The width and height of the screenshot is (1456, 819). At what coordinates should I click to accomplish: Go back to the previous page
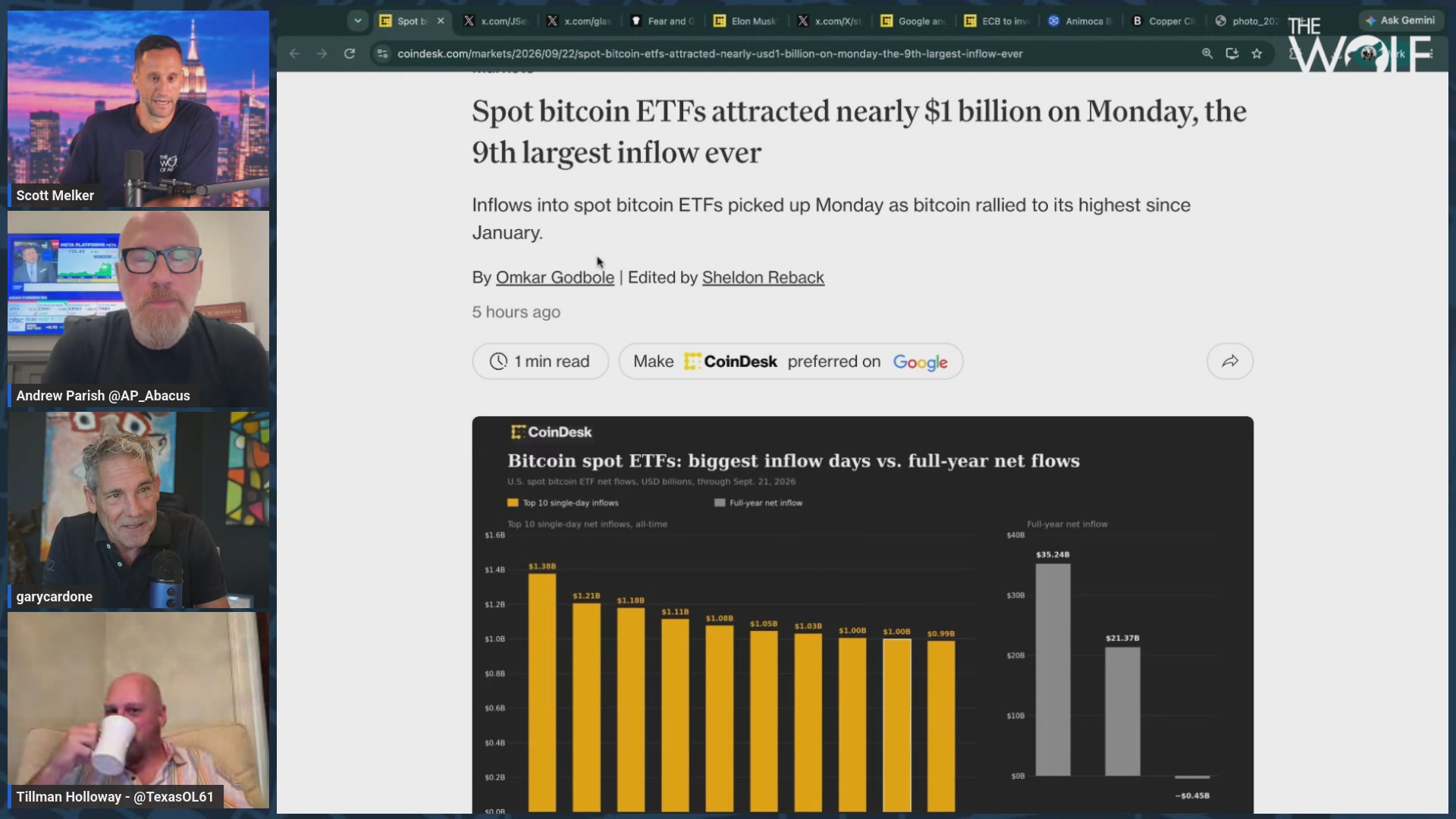pos(294,54)
